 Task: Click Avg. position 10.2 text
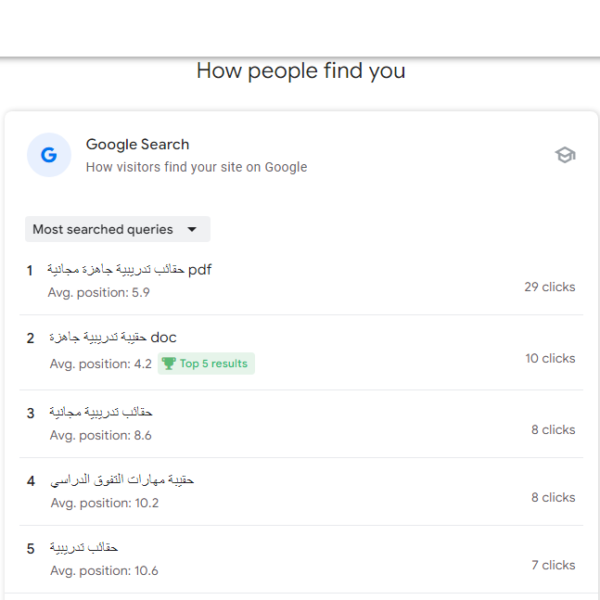(104, 503)
